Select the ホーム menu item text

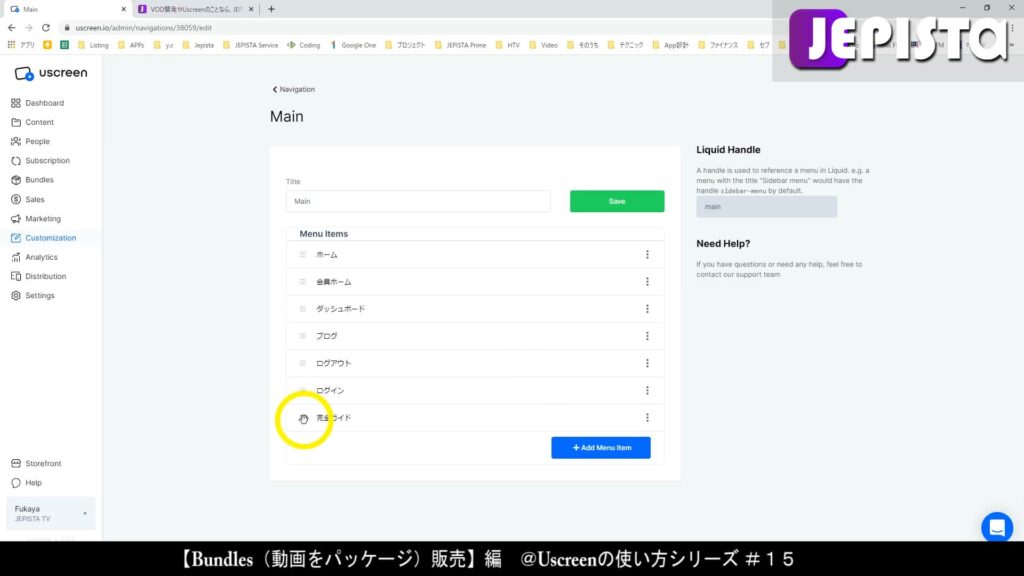tap(327, 255)
